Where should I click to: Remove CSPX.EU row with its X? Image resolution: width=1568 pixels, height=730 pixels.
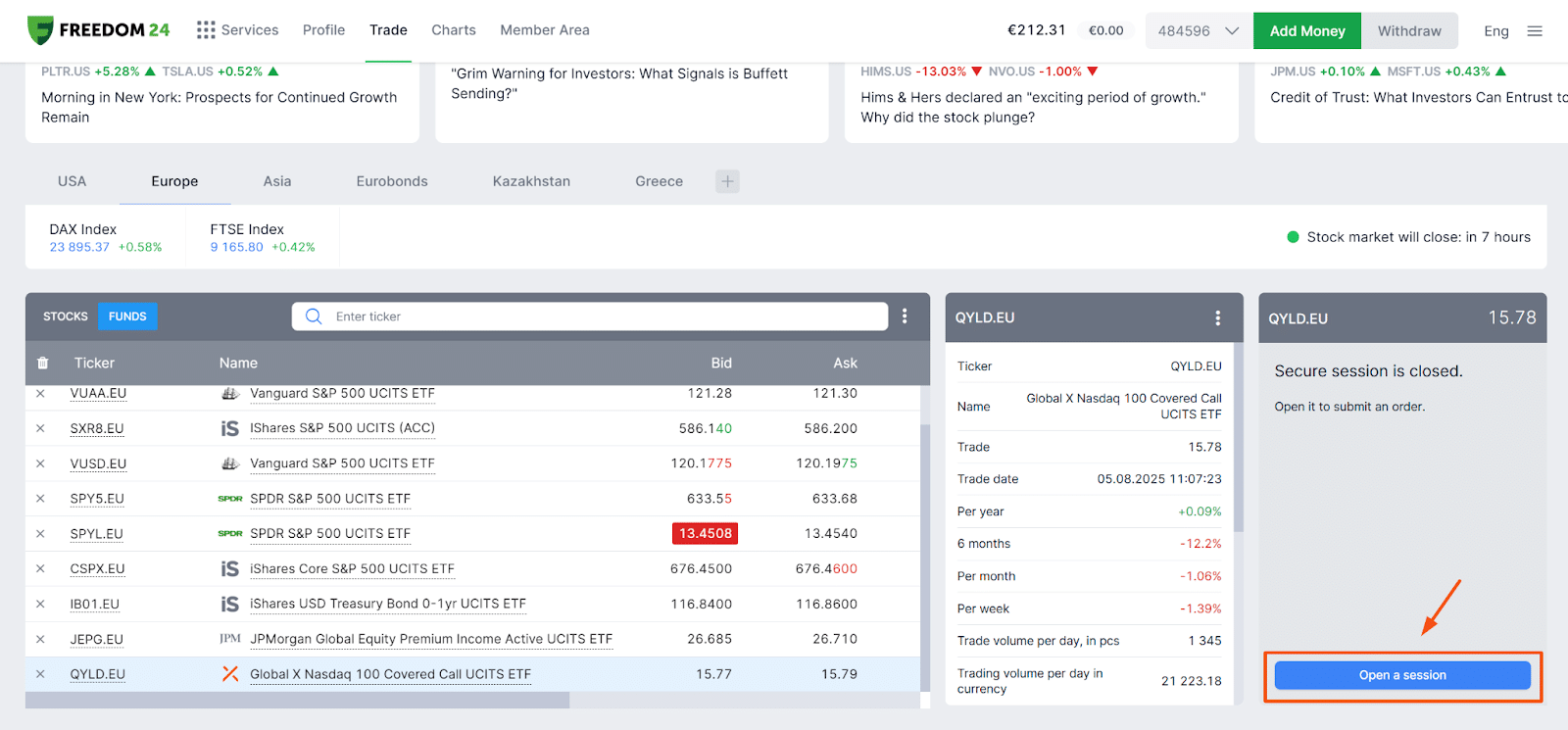tap(40, 568)
